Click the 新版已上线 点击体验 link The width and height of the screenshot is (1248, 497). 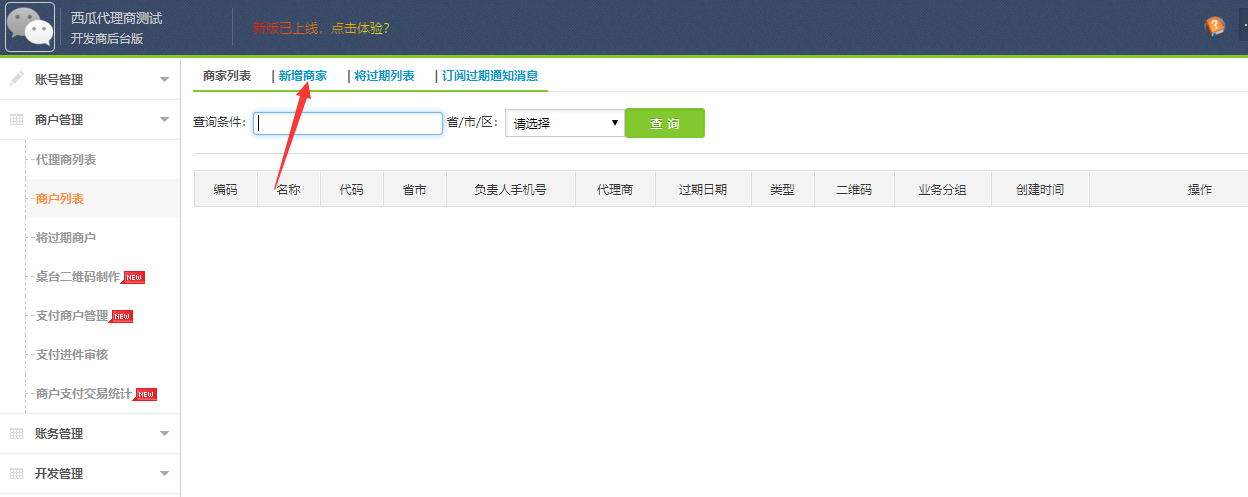click(321, 28)
